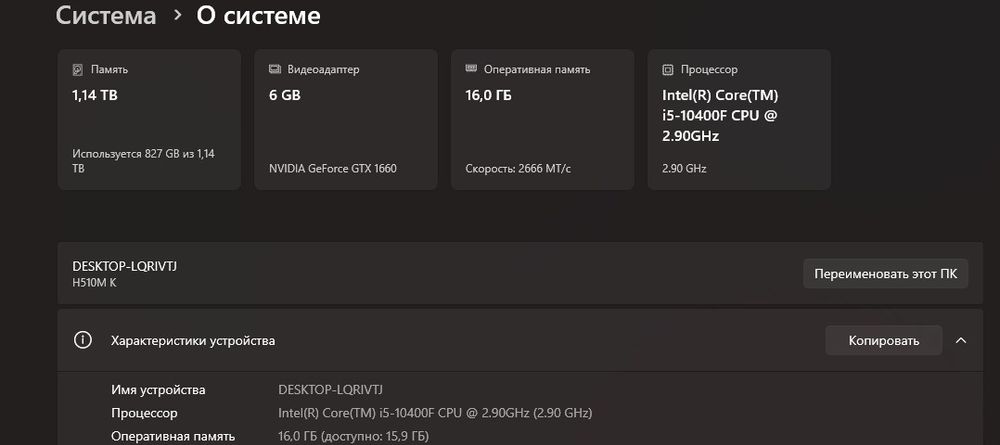
Task: Select the NVIDIA GeForce GTX 1660 text
Action: (x=333, y=168)
